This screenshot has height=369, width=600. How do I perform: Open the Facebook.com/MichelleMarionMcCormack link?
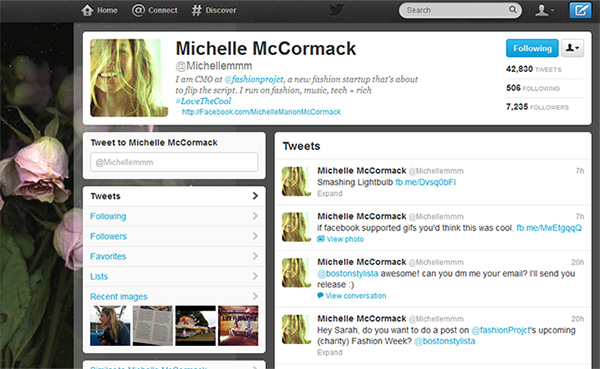coord(261,112)
